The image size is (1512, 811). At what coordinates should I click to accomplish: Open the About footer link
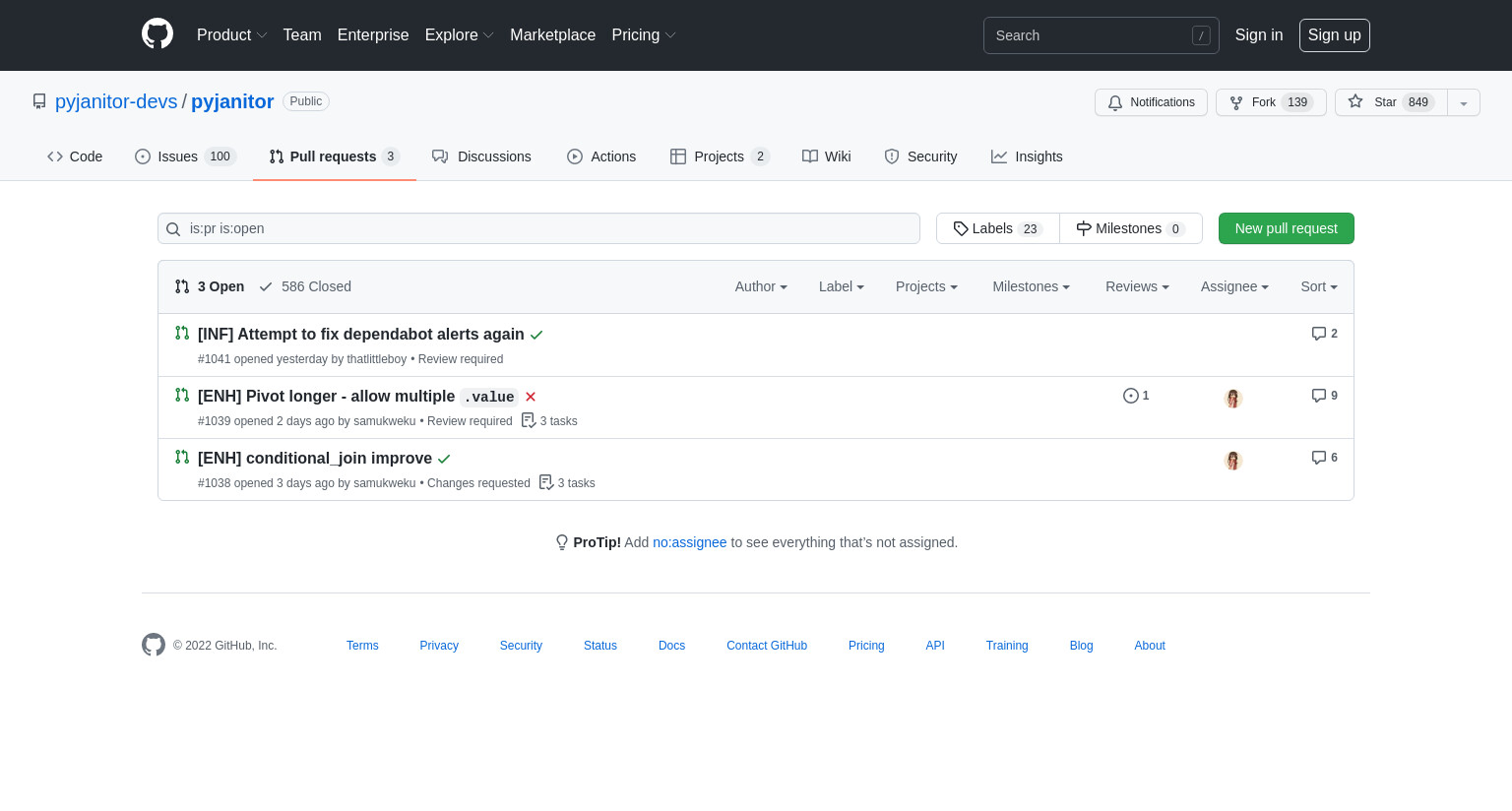point(1150,646)
